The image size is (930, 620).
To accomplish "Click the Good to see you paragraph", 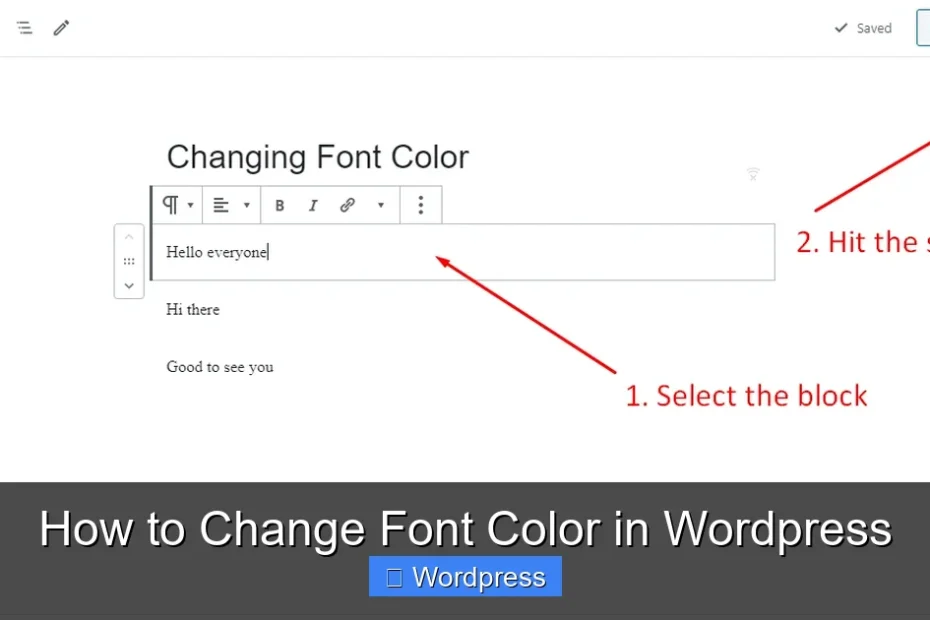I will point(220,367).
